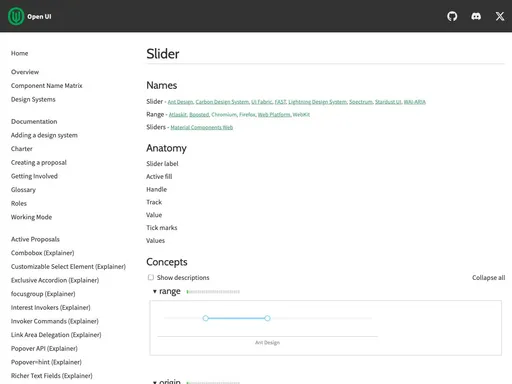
Task: Go to Home in sidebar
Action: pyautogui.click(x=19, y=53)
